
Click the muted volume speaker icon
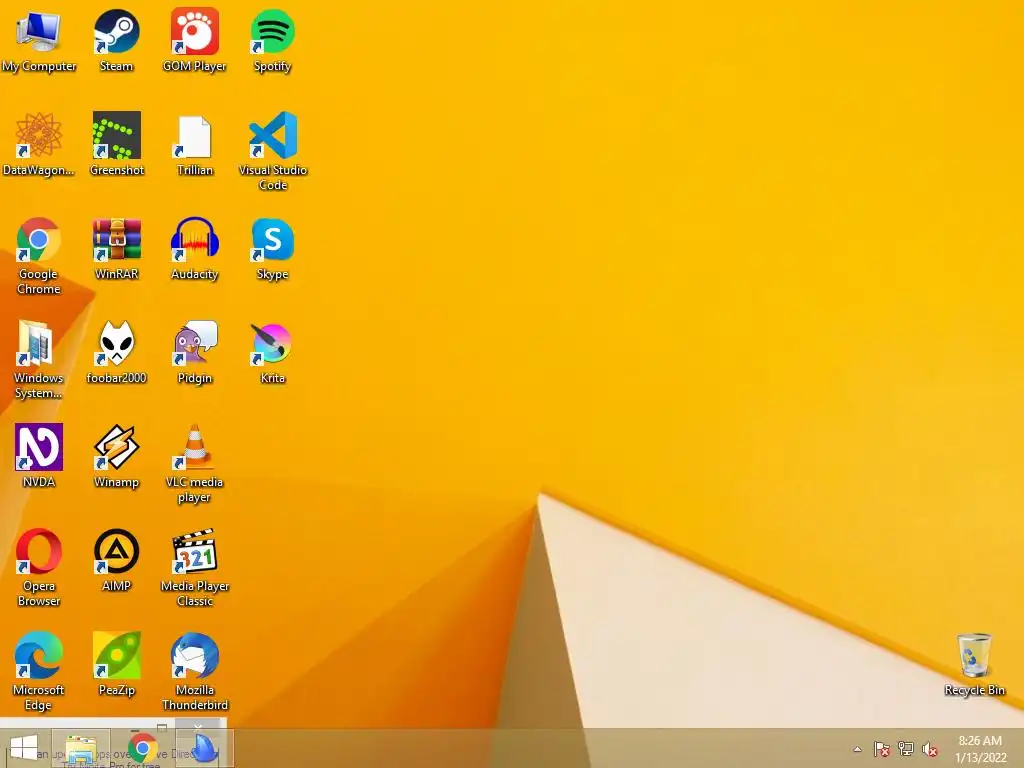[x=930, y=749]
